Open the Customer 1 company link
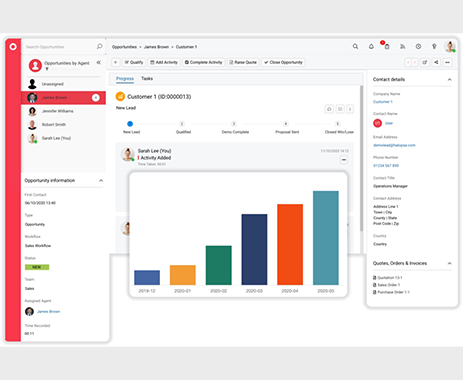Image resolution: width=463 pixels, height=380 pixels. pyautogui.click(x=383, y=102)
